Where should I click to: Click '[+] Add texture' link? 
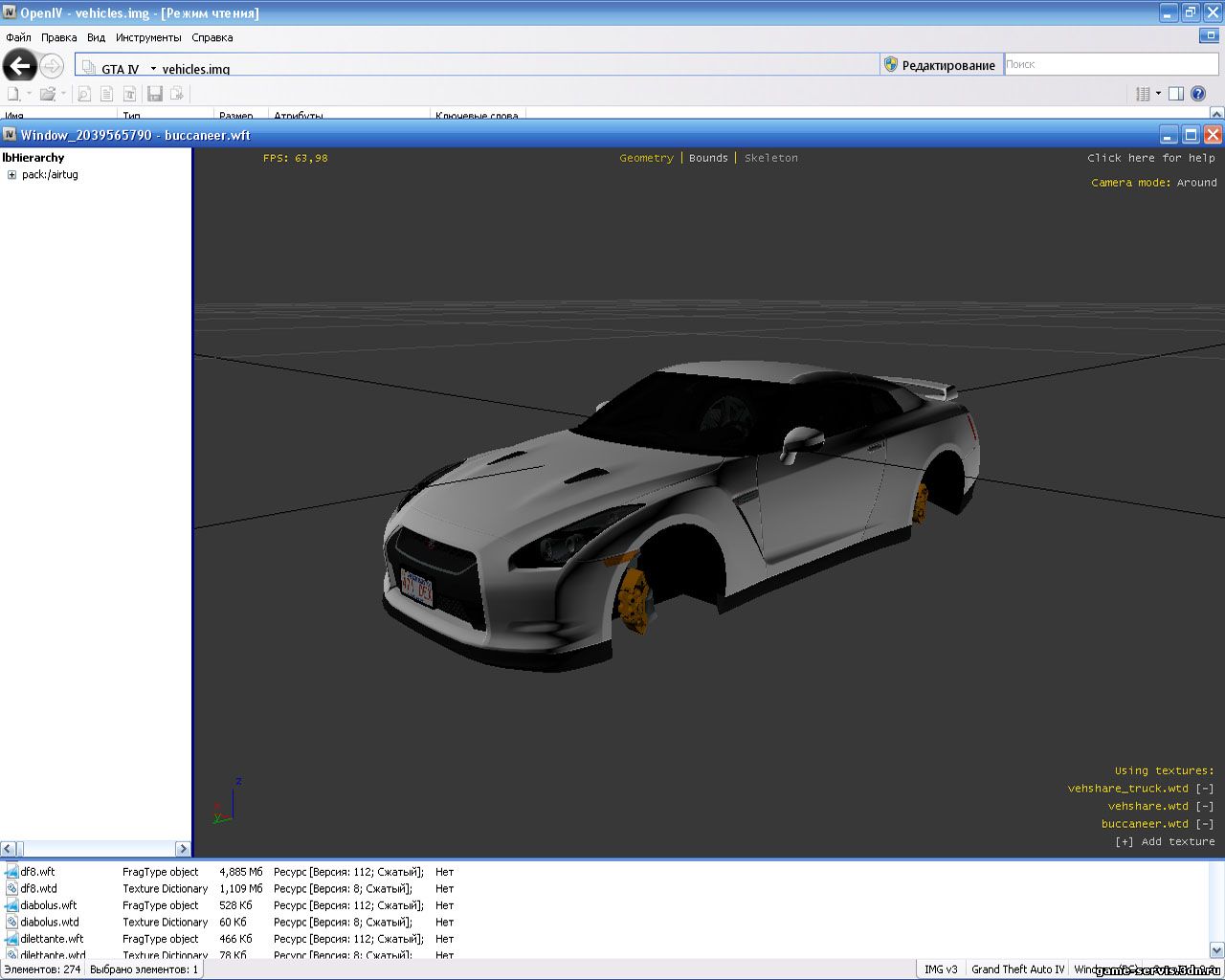coord(1165,842)
